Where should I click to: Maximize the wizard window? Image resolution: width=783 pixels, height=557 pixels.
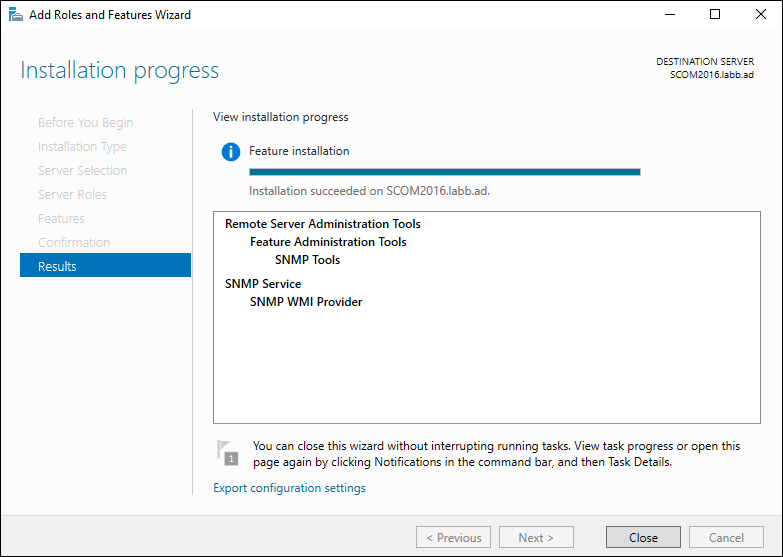[715, 14]
